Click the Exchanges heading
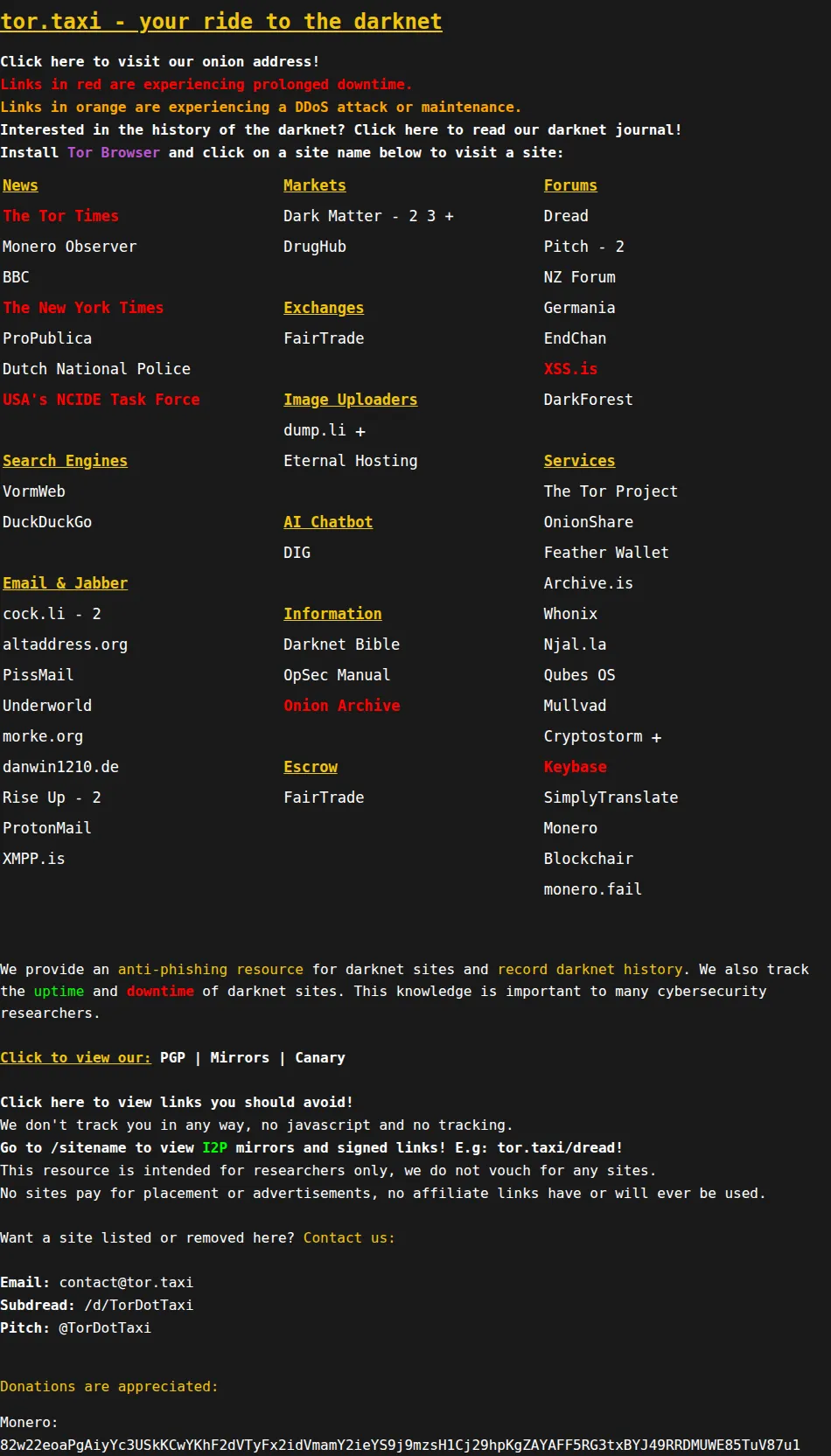Viewport: 831px width, 1456px height. [324, 308]
